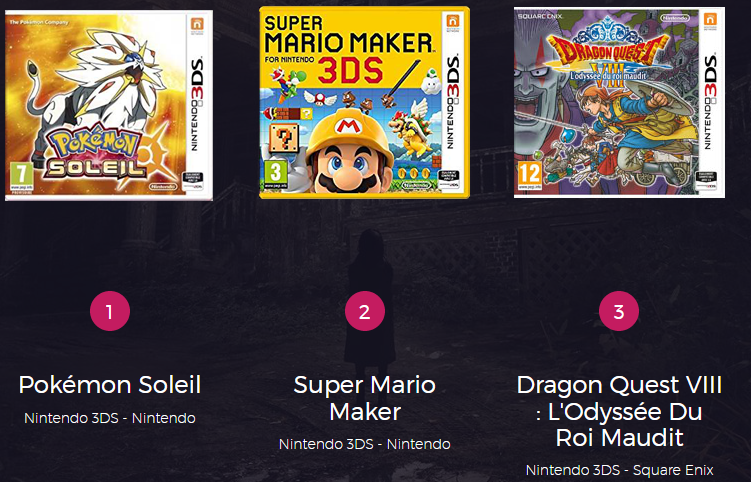Click the PEGI 3 rating on Mario cover
Screen dimensions: 751x482
click(276, 173)
